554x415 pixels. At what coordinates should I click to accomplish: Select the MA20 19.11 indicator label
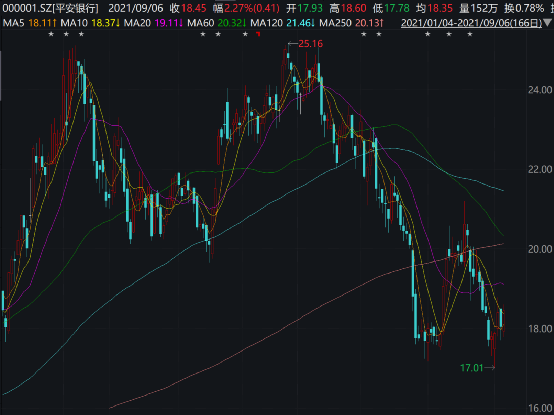click(153, 23)
